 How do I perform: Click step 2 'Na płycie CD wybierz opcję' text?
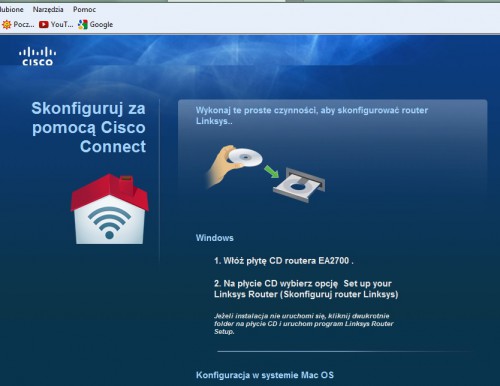tap(306, 289)
